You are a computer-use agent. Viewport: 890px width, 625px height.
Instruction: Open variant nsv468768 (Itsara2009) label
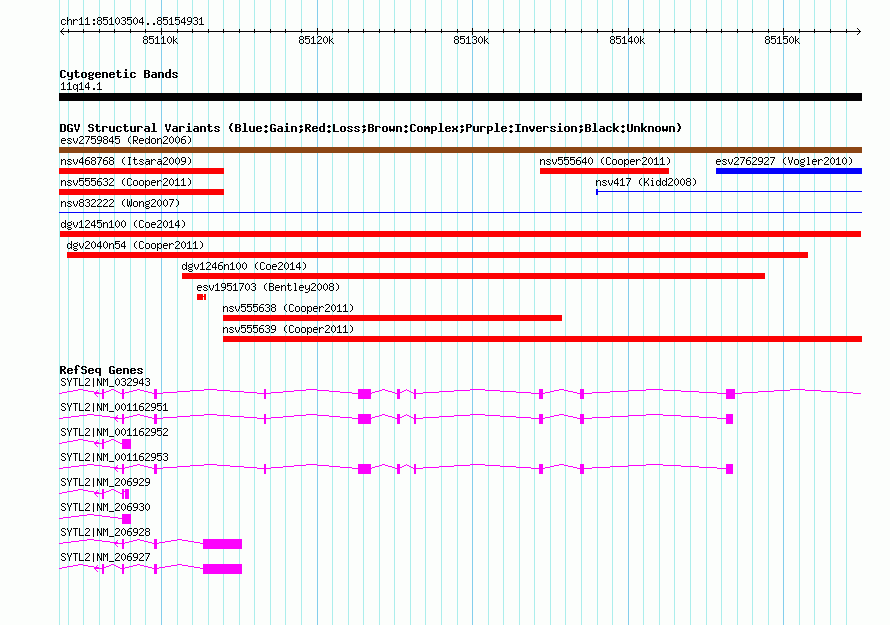point(126,161)
